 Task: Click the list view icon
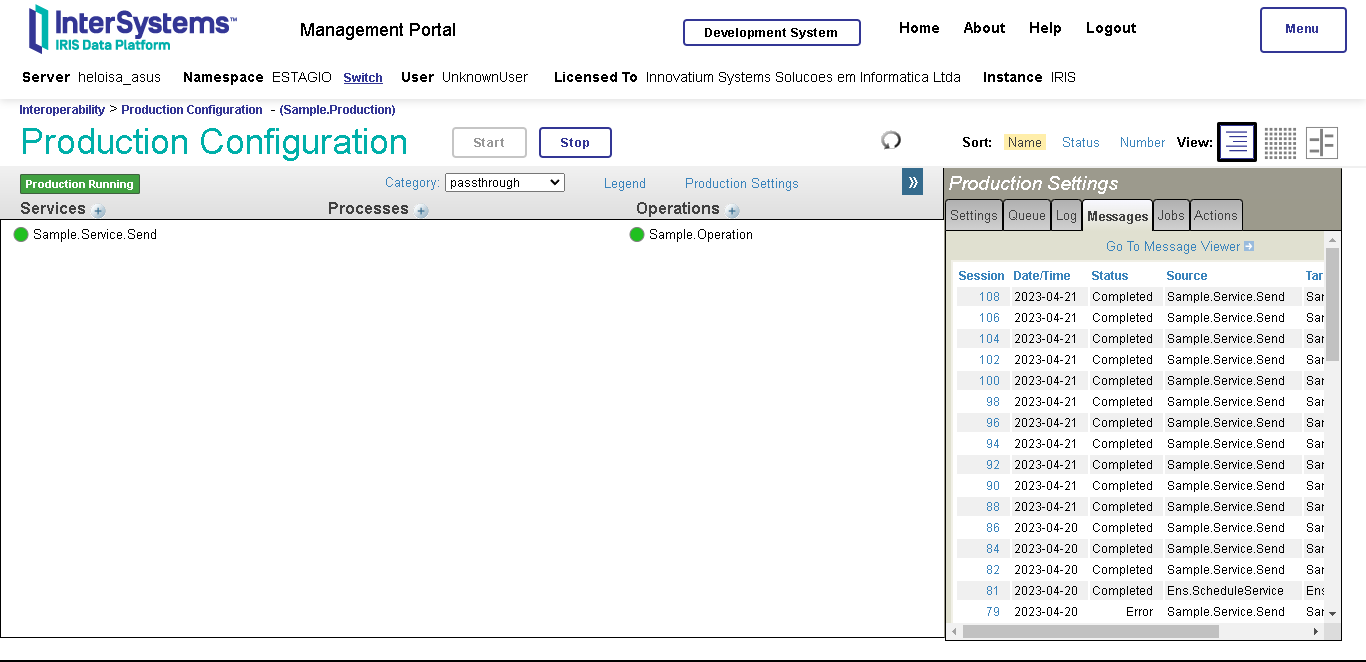[x=1236, y=143]
